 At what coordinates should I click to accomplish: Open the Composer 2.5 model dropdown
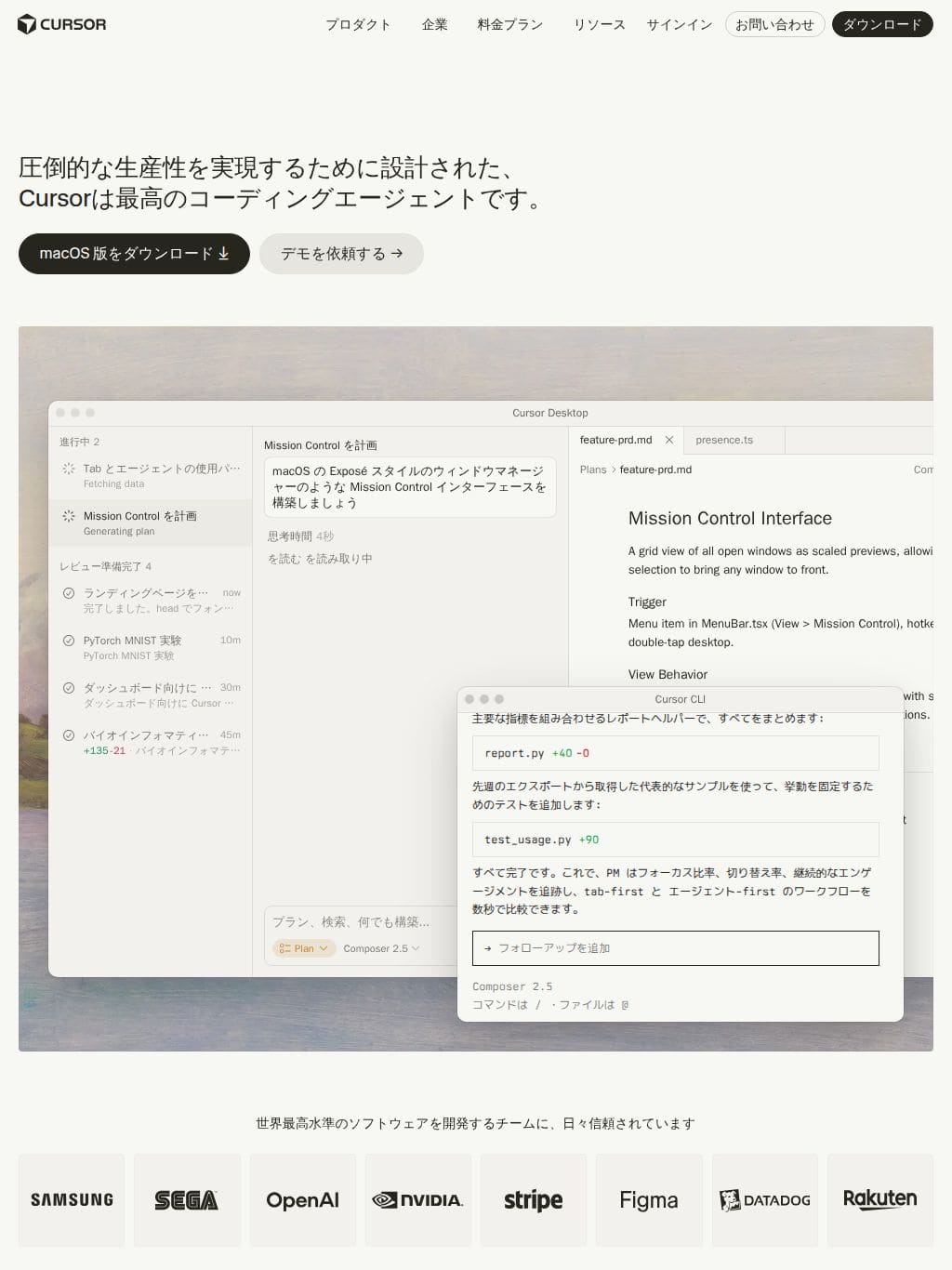[x=381, y=948]
